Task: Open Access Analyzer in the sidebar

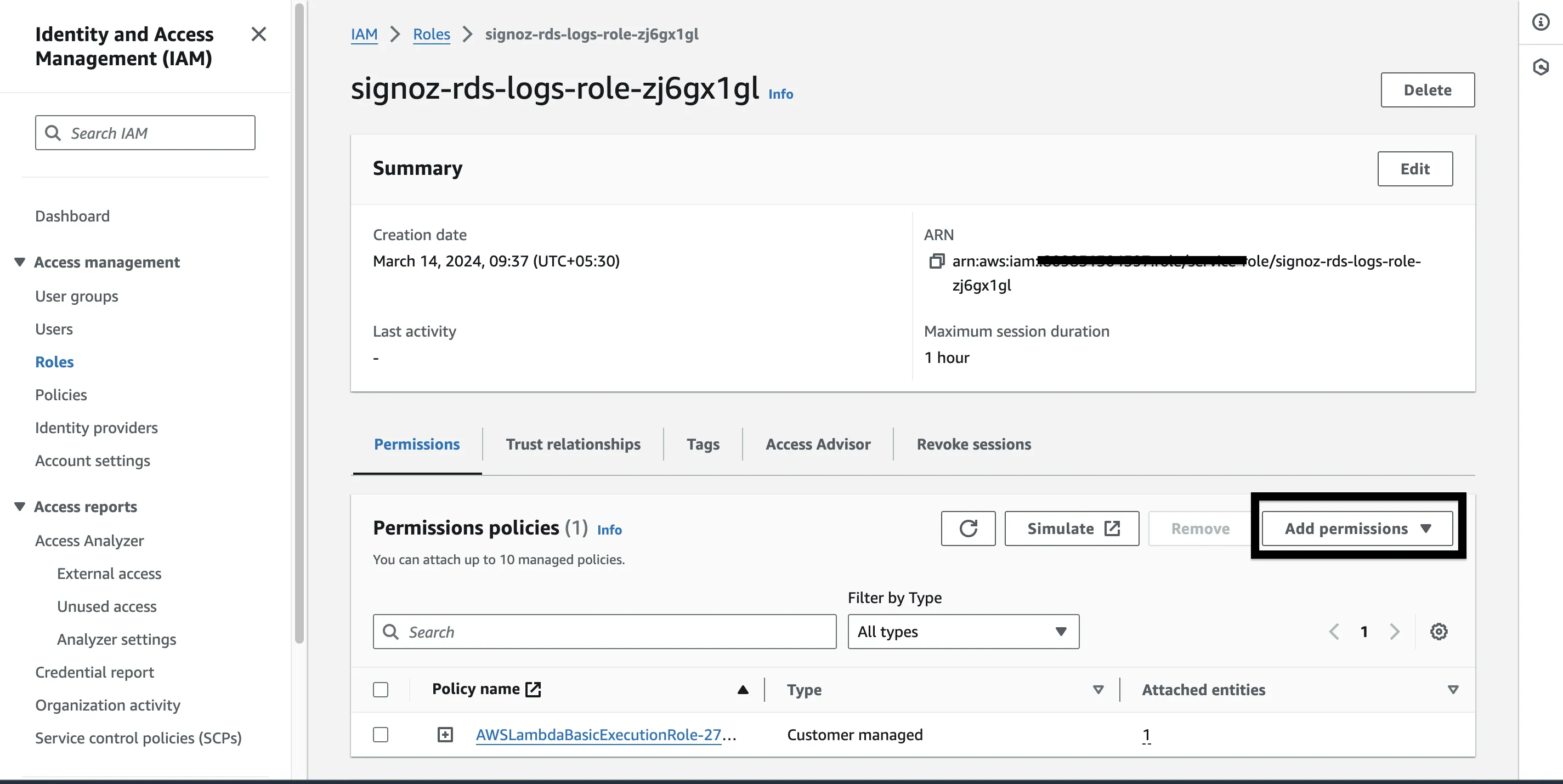Action: [89, 540]
